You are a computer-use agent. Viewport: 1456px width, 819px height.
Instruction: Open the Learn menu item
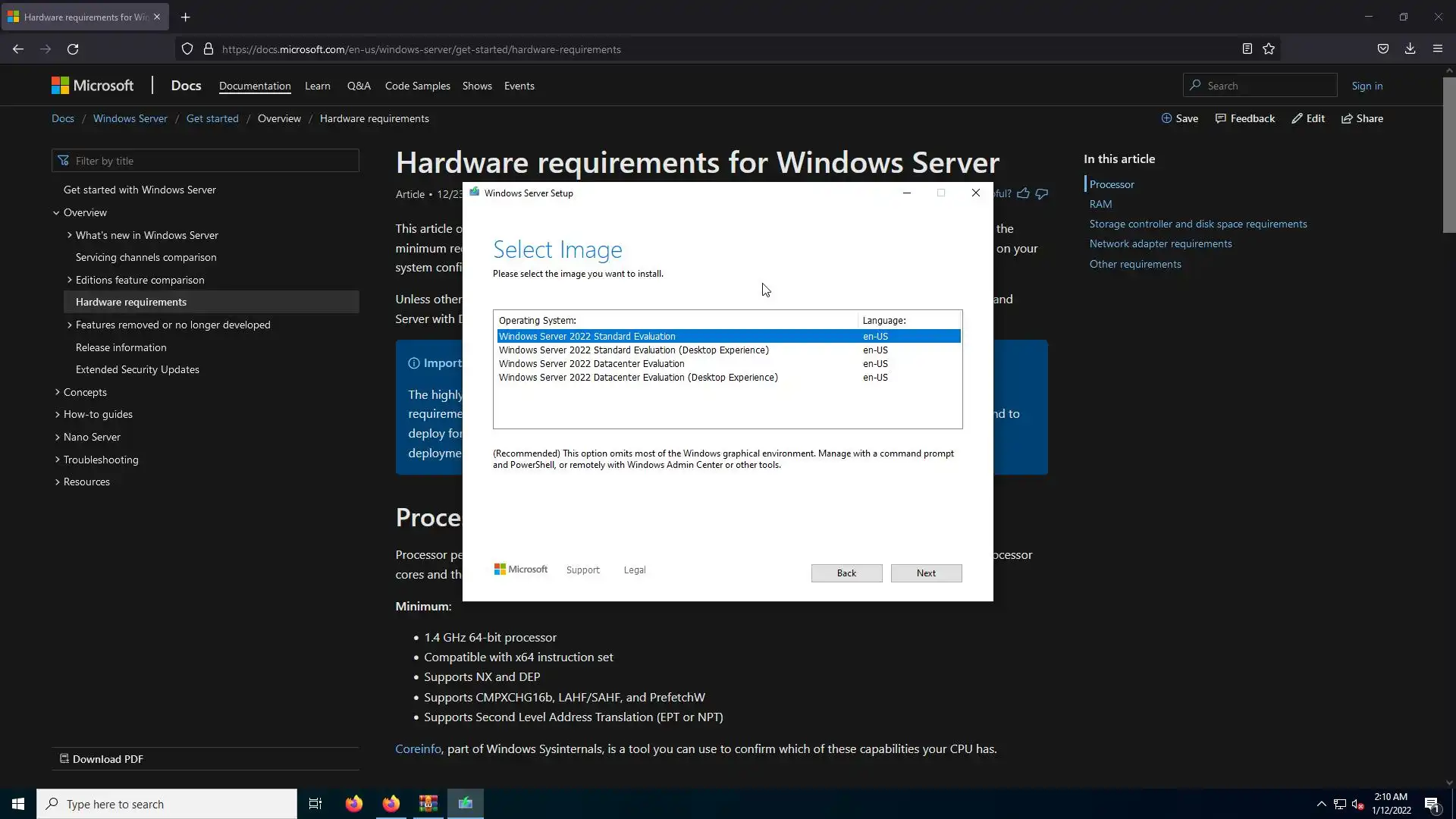[x=317, y=86]
